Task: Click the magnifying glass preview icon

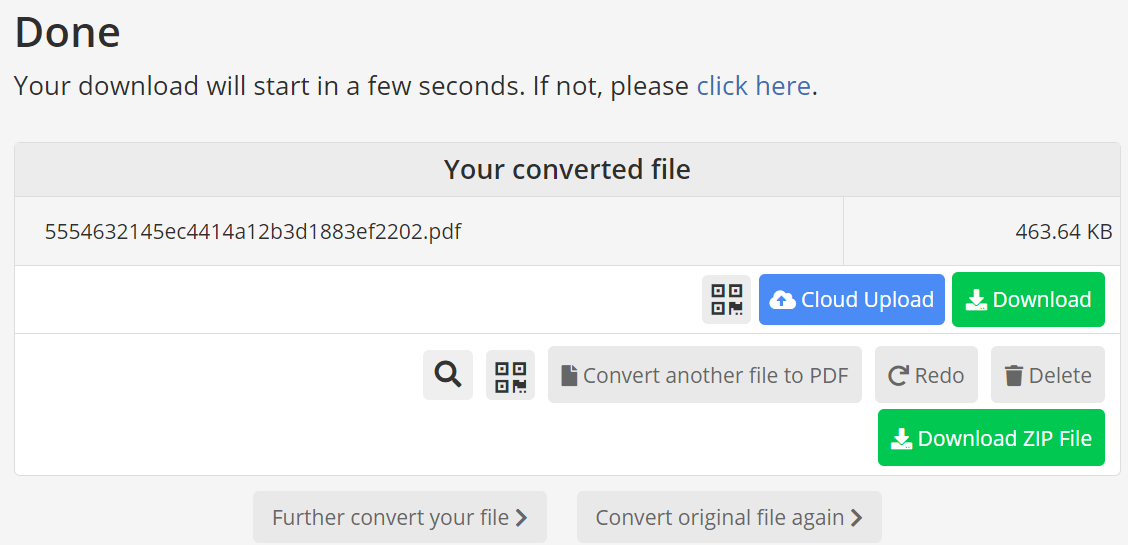Action: 448,375
